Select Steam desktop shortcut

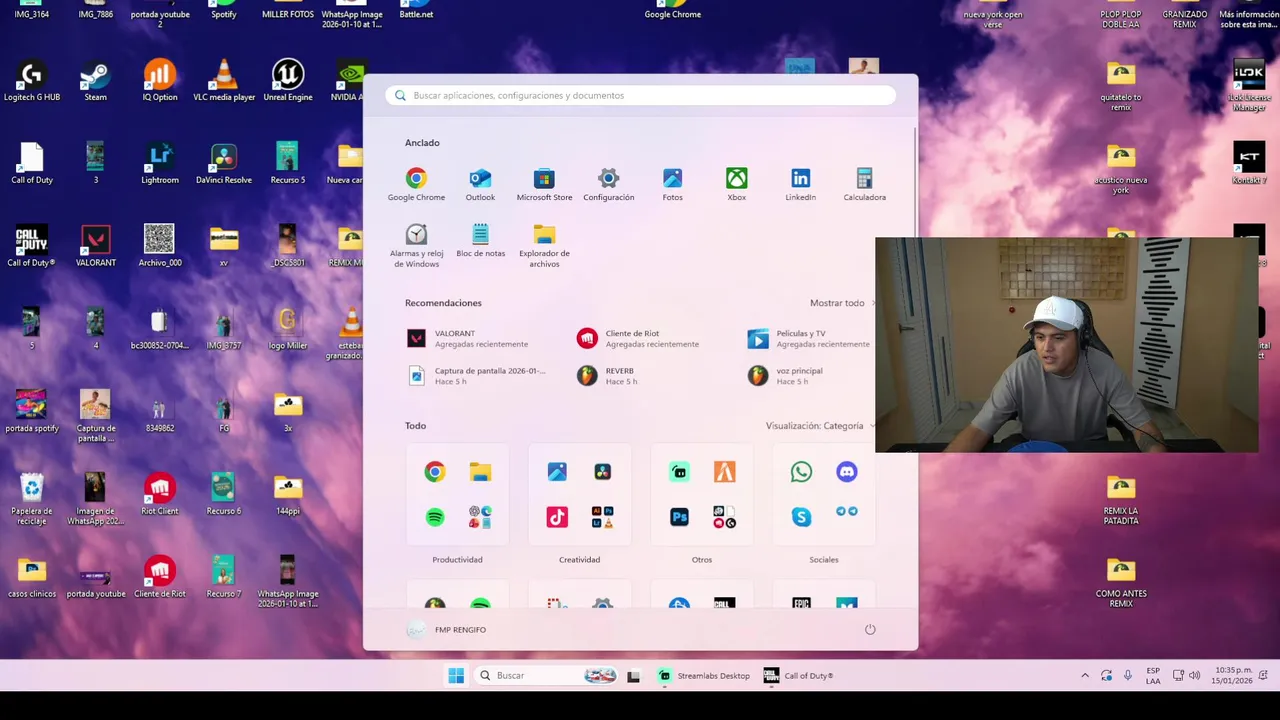(x=95, y=82)
